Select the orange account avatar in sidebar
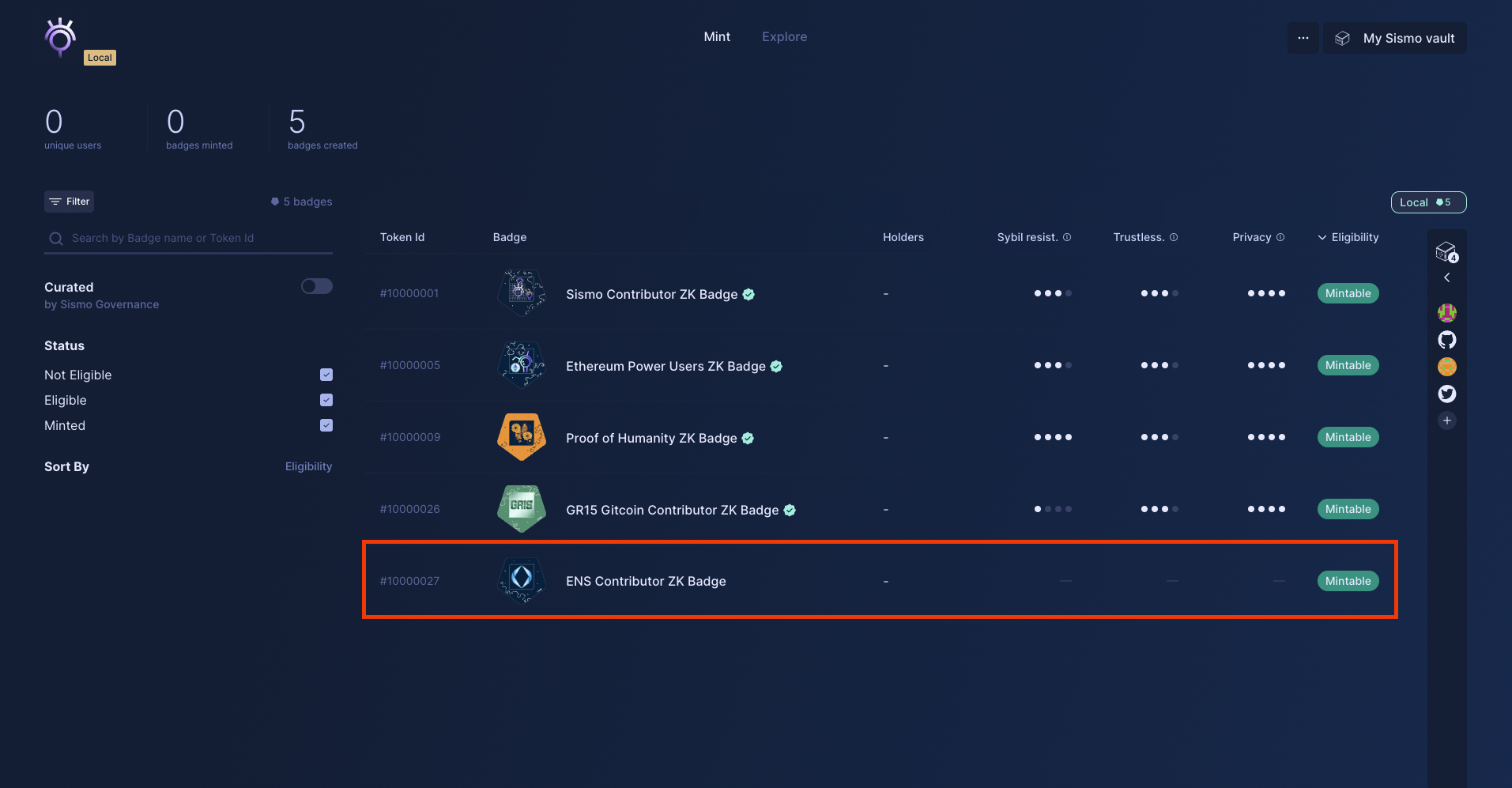 [1447, 367]
